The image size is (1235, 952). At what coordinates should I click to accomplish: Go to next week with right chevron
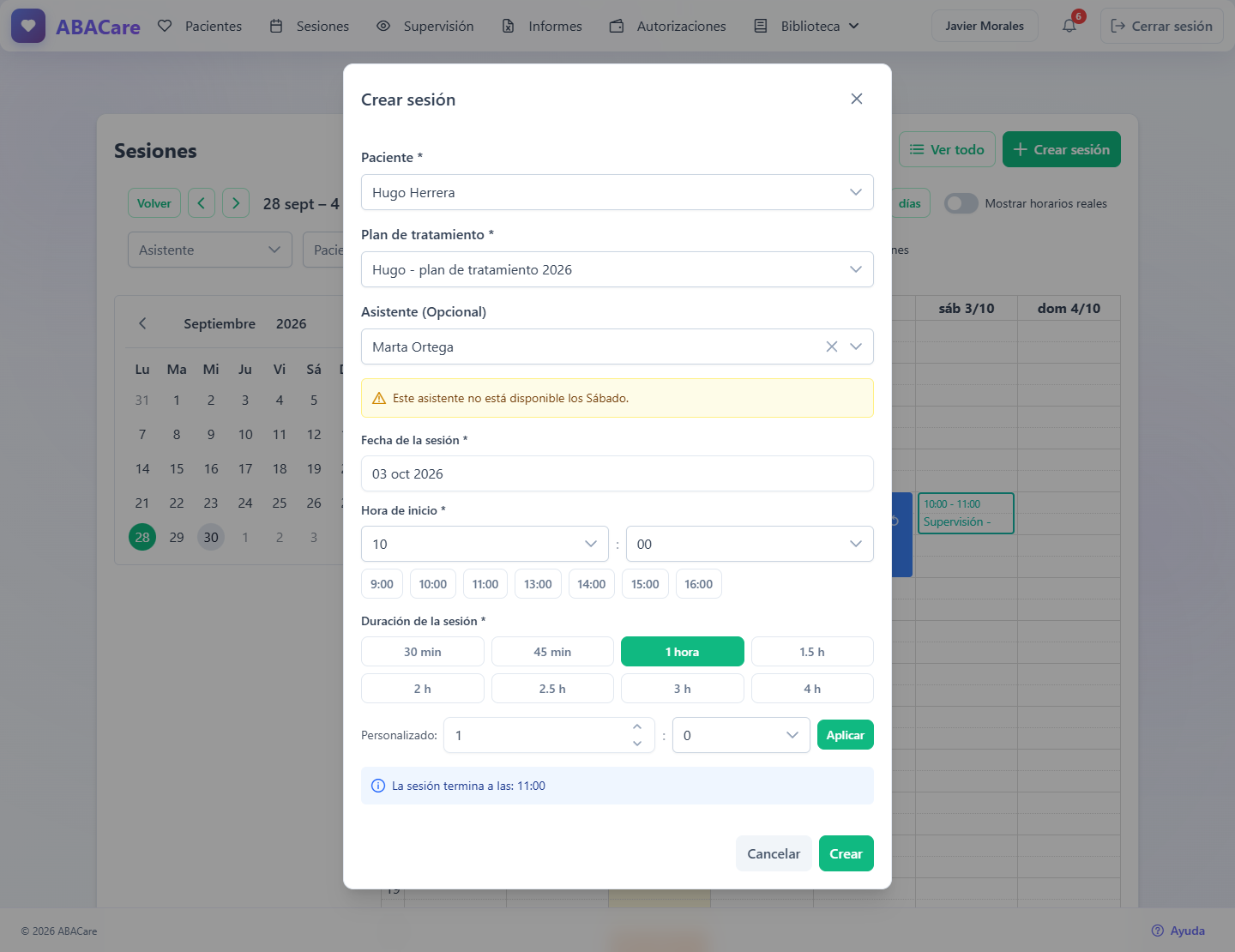click(x=236, y=203)
